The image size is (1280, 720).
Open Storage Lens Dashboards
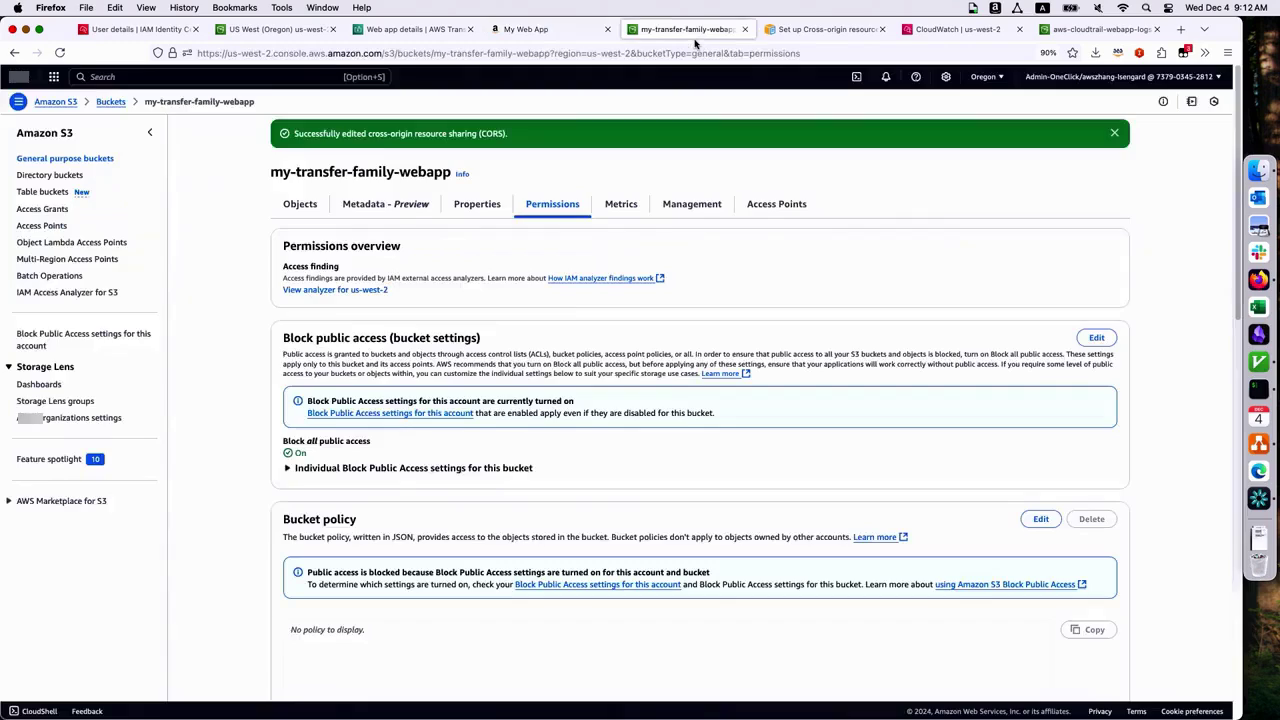coord(39,384)
